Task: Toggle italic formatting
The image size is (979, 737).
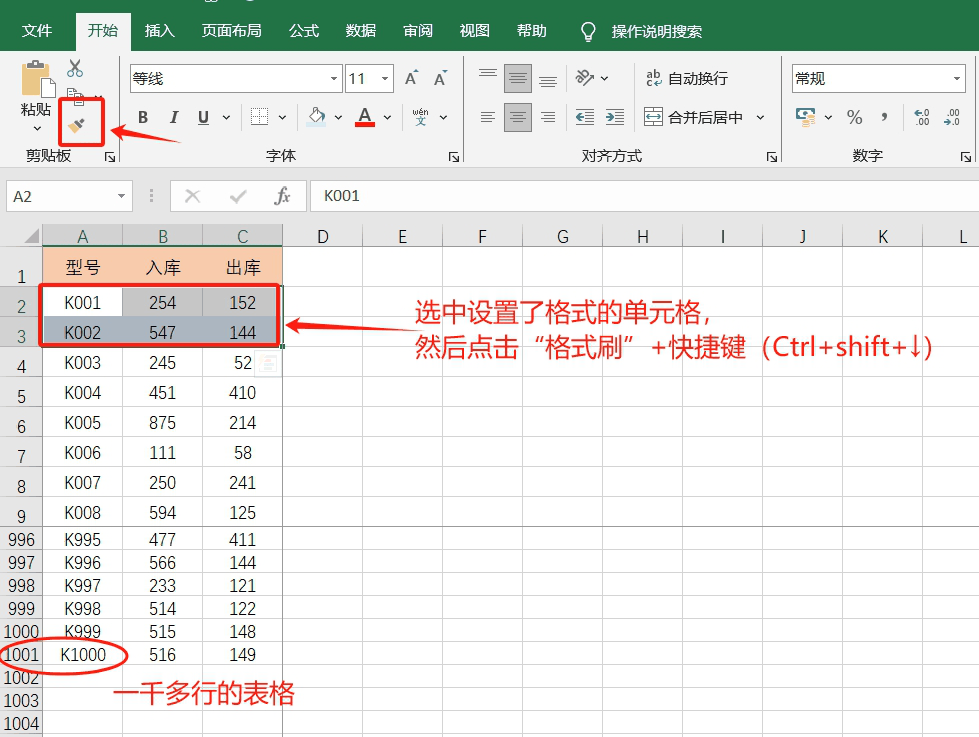Action: [173, 117]
